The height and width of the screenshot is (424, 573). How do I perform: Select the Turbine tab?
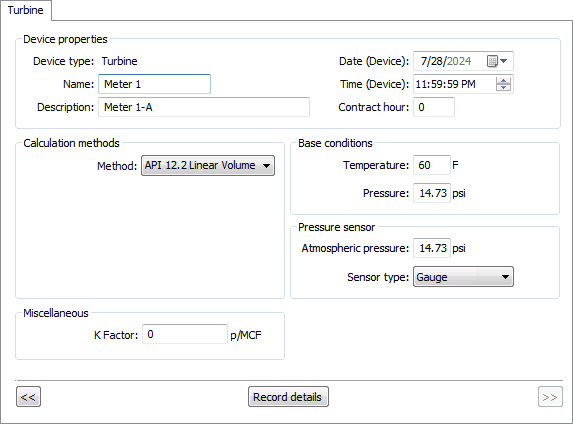click(x=26, y=10)
